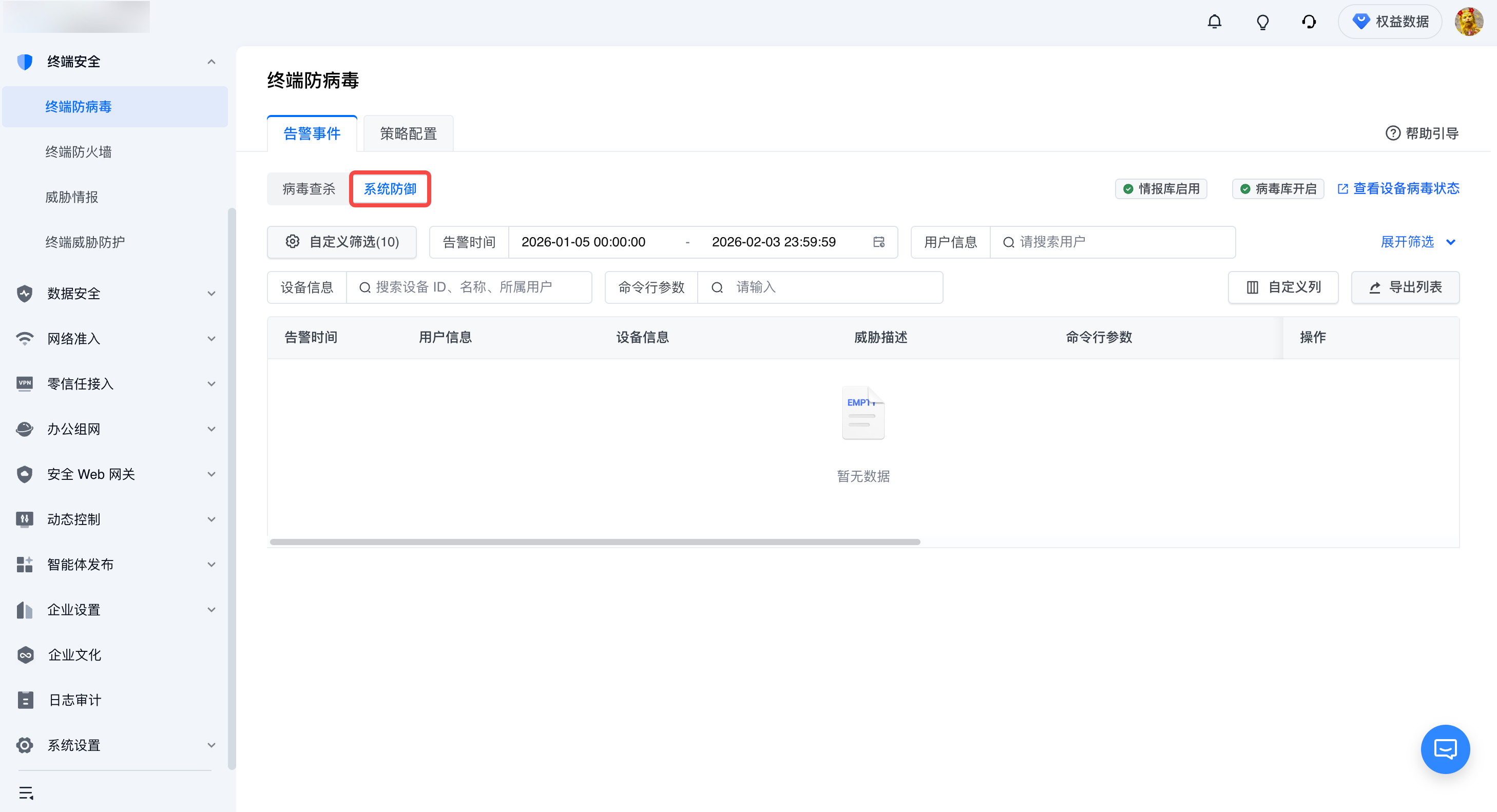Image resolution: width=1497 pixels, height=812 pixels.
Task: Open the user avatar menu
Action: pos(1469,22)
